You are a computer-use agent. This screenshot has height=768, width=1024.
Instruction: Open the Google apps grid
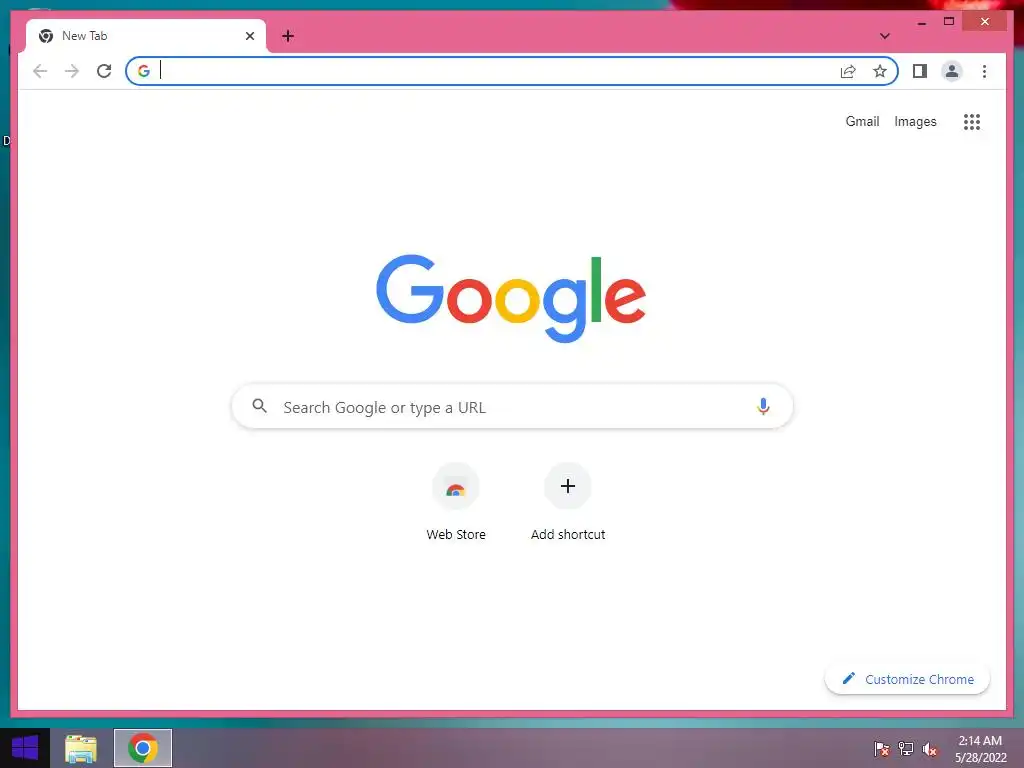click(x=972, y=121)
